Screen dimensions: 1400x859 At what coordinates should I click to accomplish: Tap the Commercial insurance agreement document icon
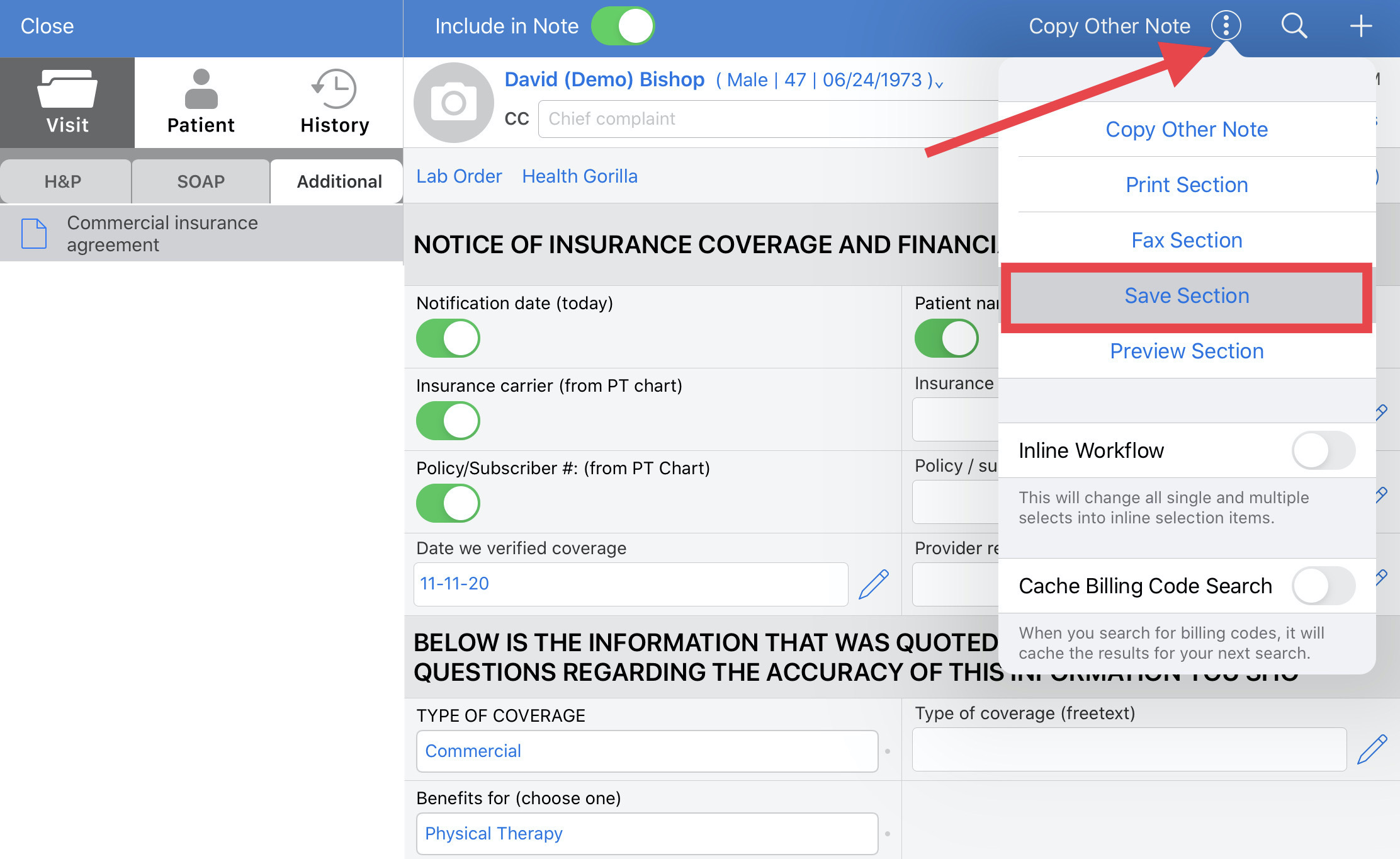(34, 234)
